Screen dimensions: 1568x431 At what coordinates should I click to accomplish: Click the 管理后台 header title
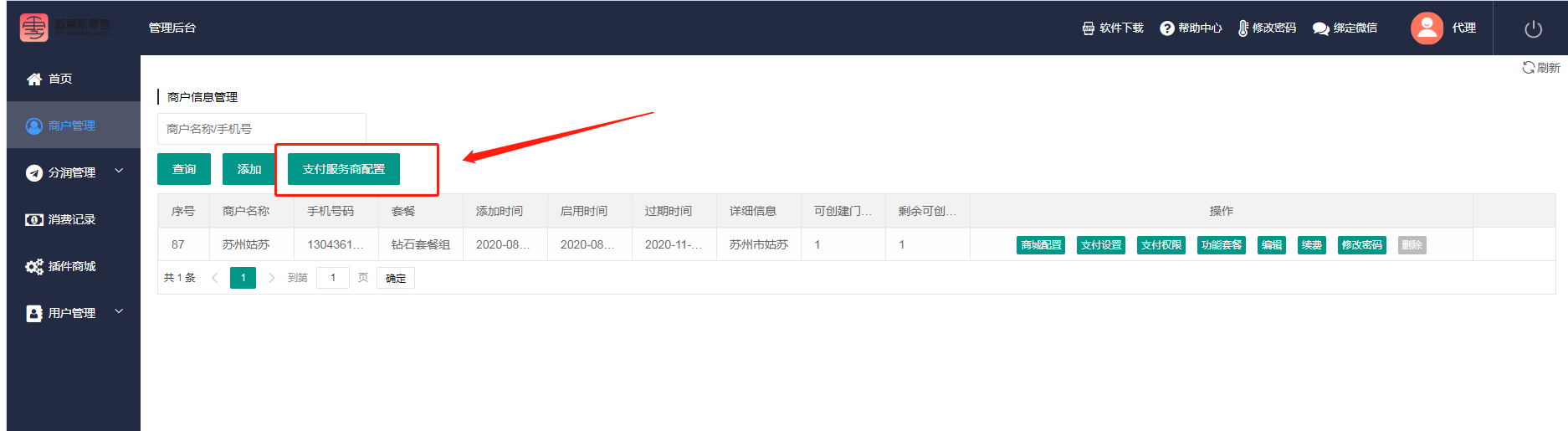tap(172, 28)
